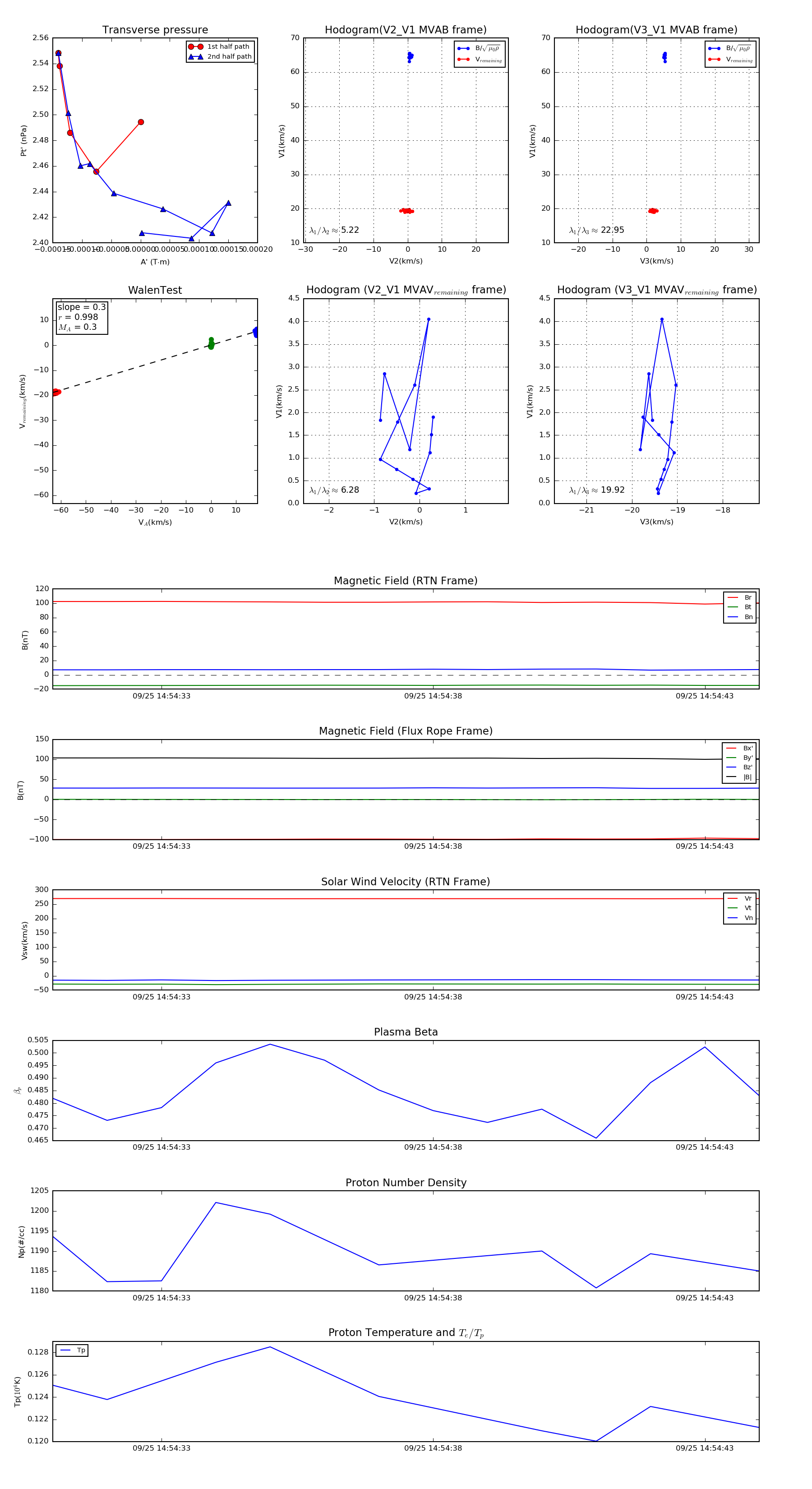
Task: Click the eigenvalue ratio value 22.95
Action: [613, 230]
